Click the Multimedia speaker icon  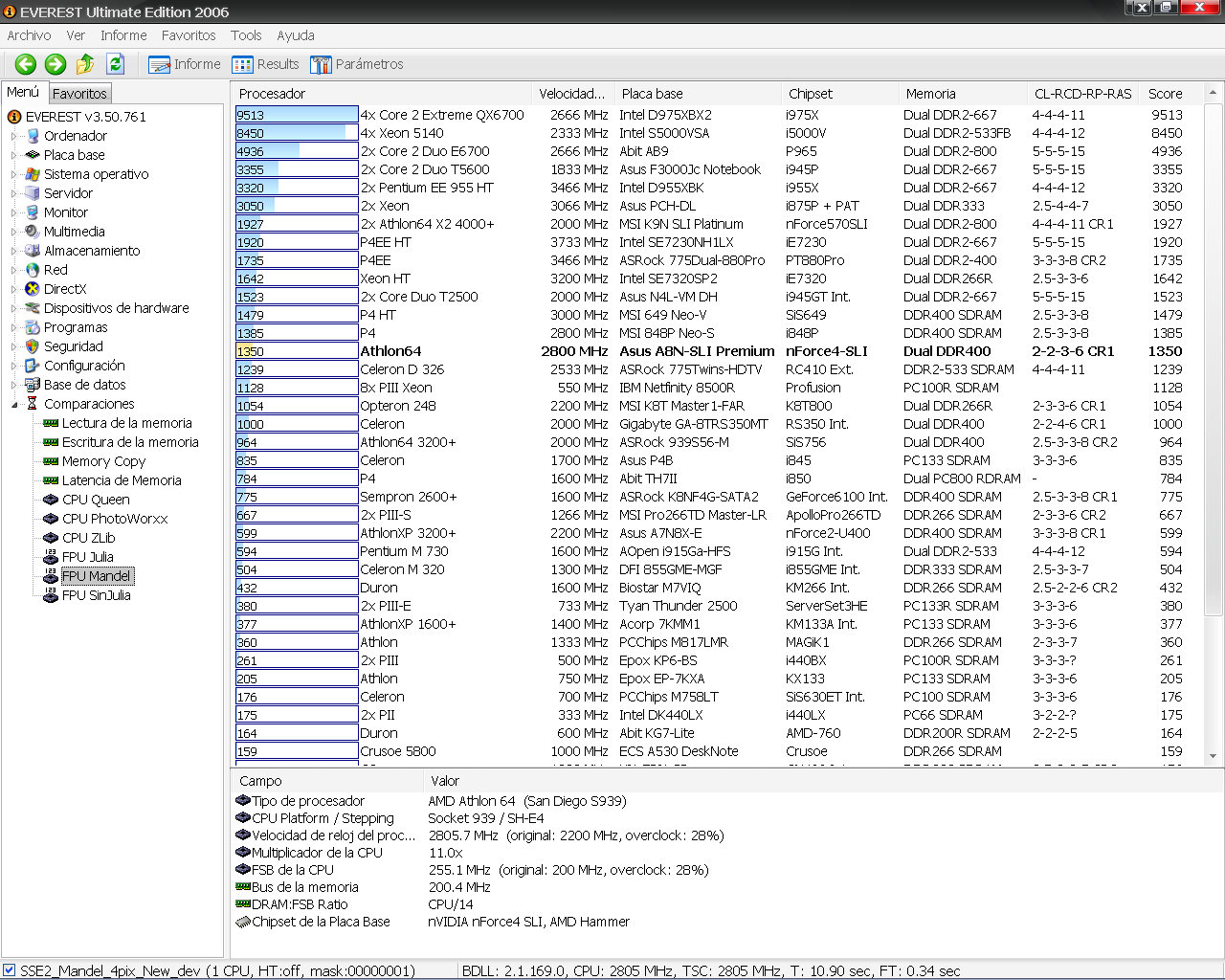(33, 232)
